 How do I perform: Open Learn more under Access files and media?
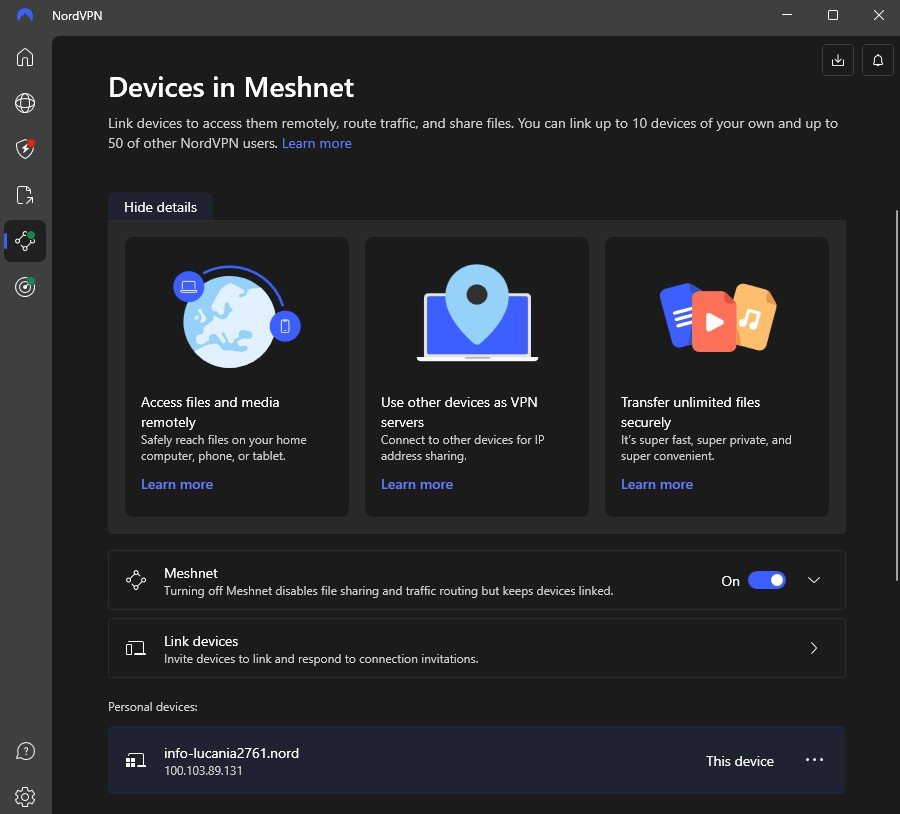(x=177, y=484)
